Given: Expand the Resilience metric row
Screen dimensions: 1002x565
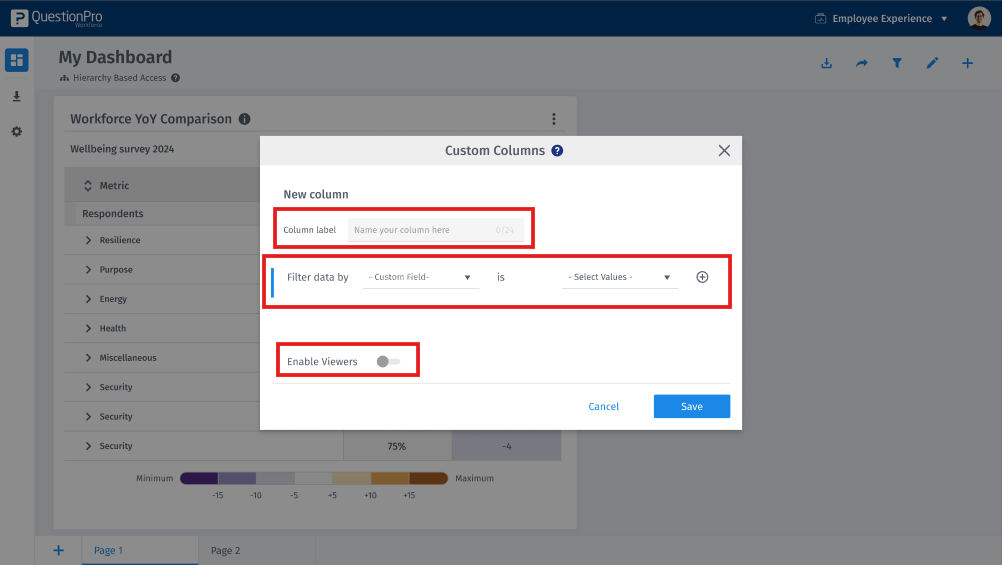Looking at the screenshot, I should pos(88,241).
